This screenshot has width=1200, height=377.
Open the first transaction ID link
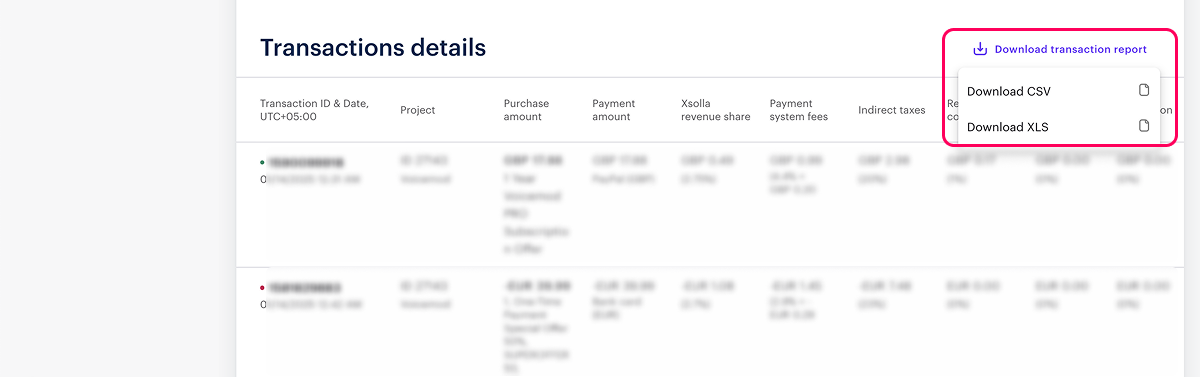[x=305, y=162]
